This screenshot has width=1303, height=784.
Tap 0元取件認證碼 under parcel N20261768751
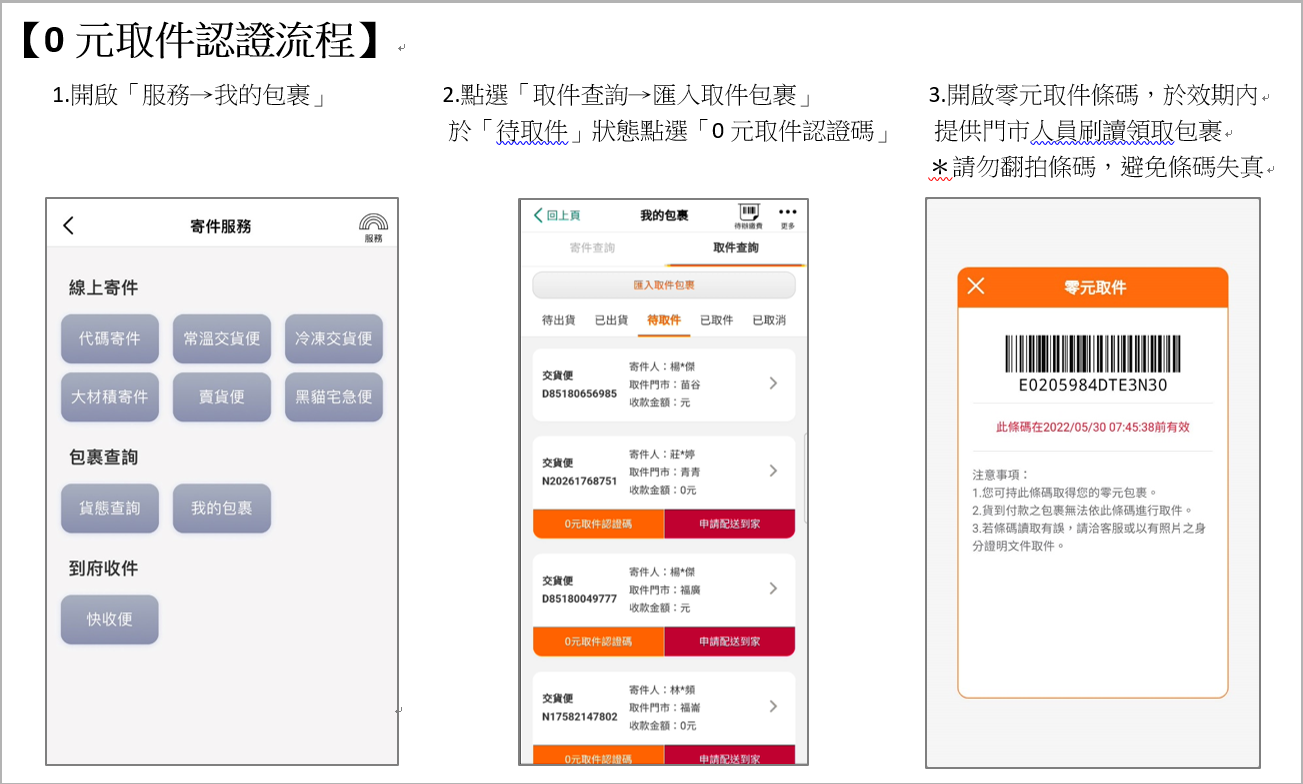click(598, 524)
